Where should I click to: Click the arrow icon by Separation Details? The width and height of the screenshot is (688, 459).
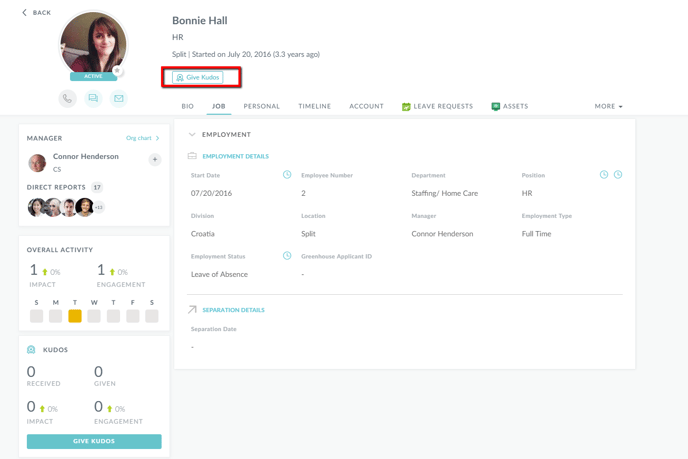pyautogui.click(x=192, y=310)
